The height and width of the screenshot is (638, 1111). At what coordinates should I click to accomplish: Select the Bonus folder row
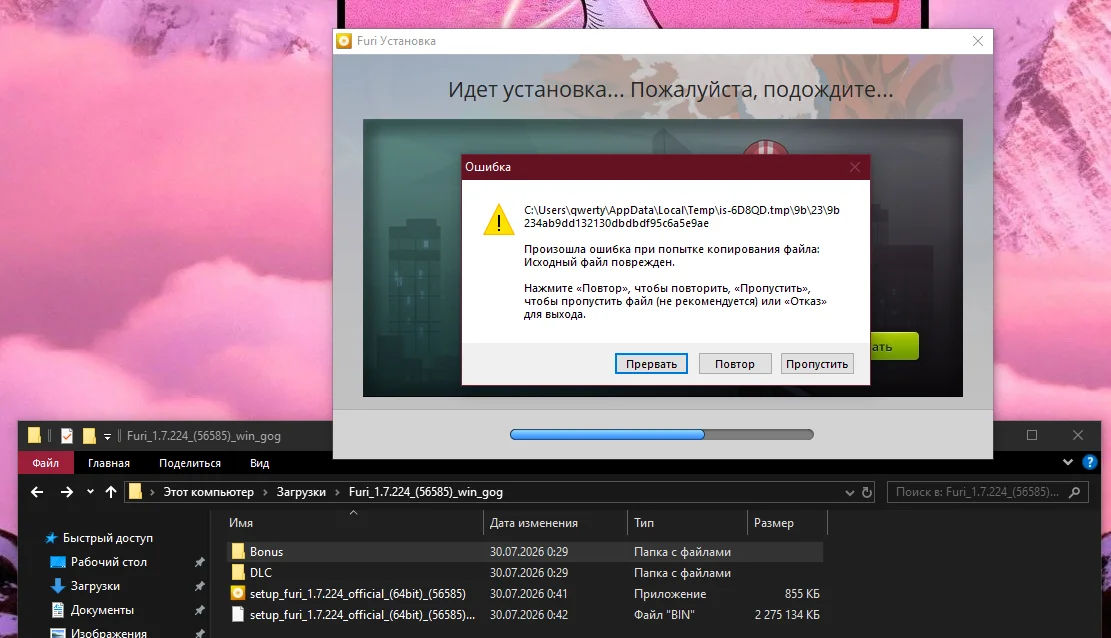click(x=525, y=552)
